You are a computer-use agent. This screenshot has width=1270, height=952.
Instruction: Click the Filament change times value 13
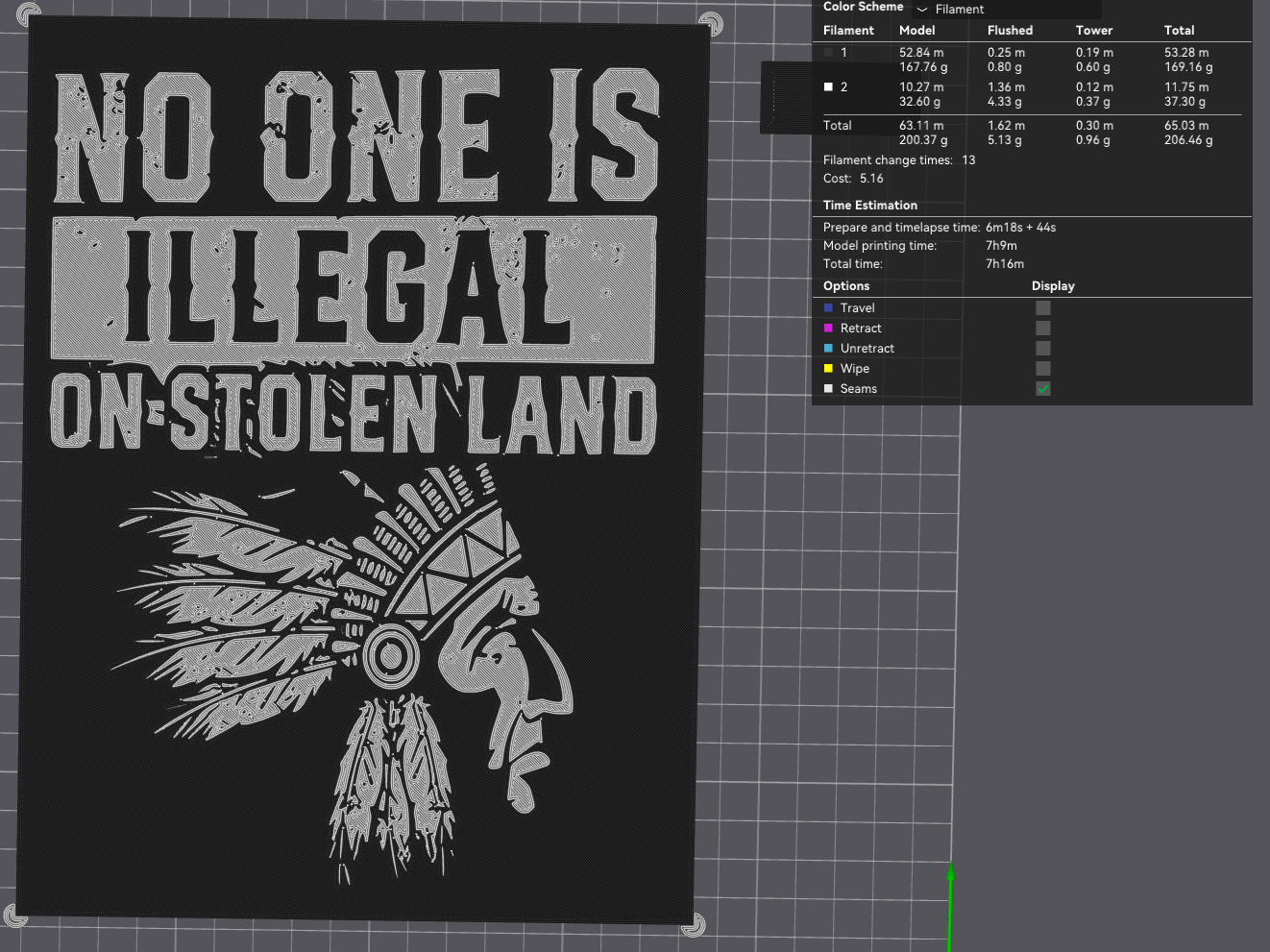[968, 160]
